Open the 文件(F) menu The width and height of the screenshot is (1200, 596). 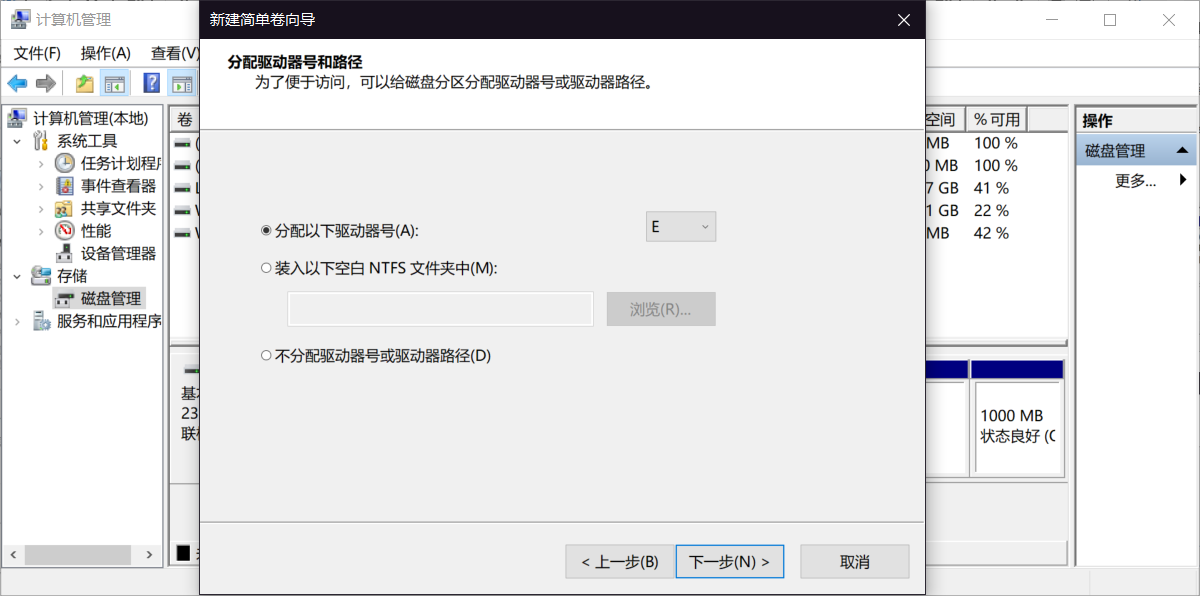(37, 53)
